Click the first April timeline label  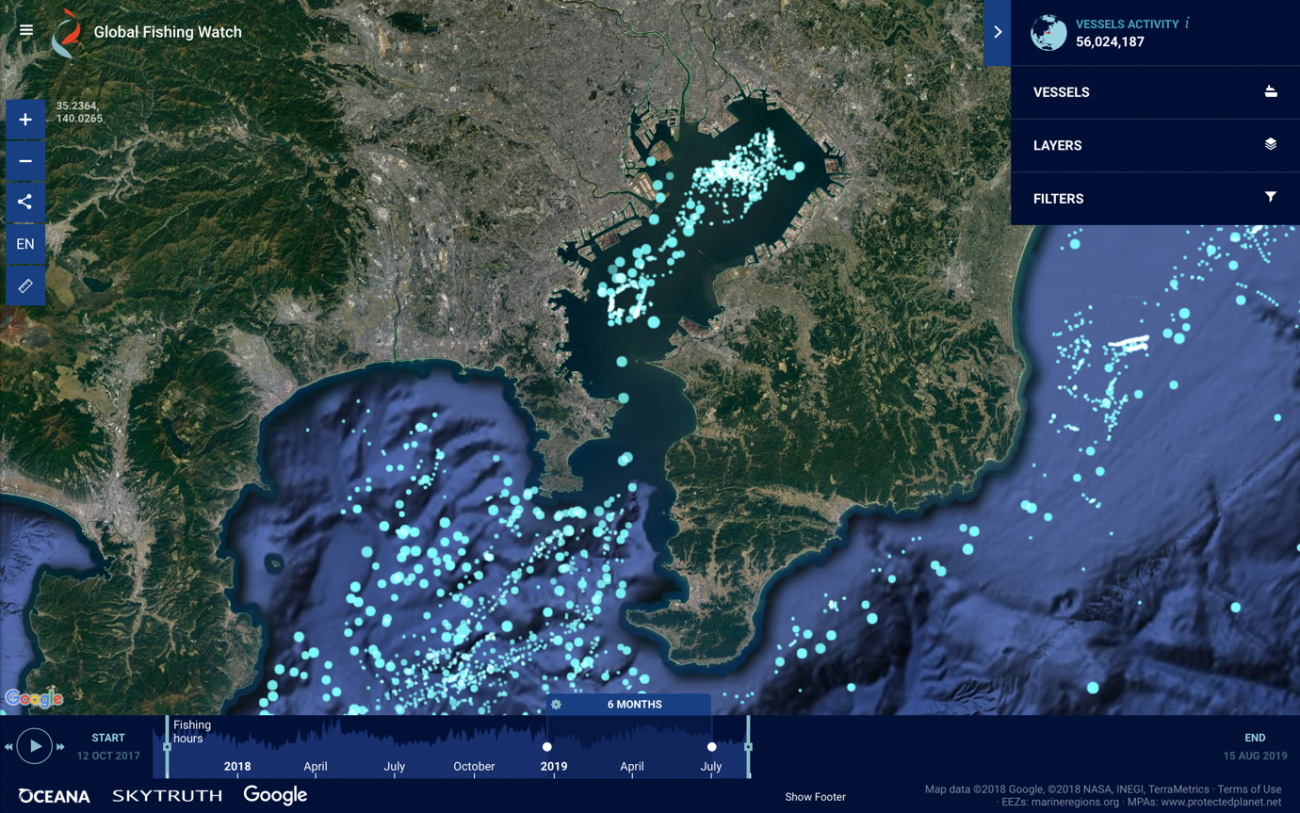[x=315, y=767]
